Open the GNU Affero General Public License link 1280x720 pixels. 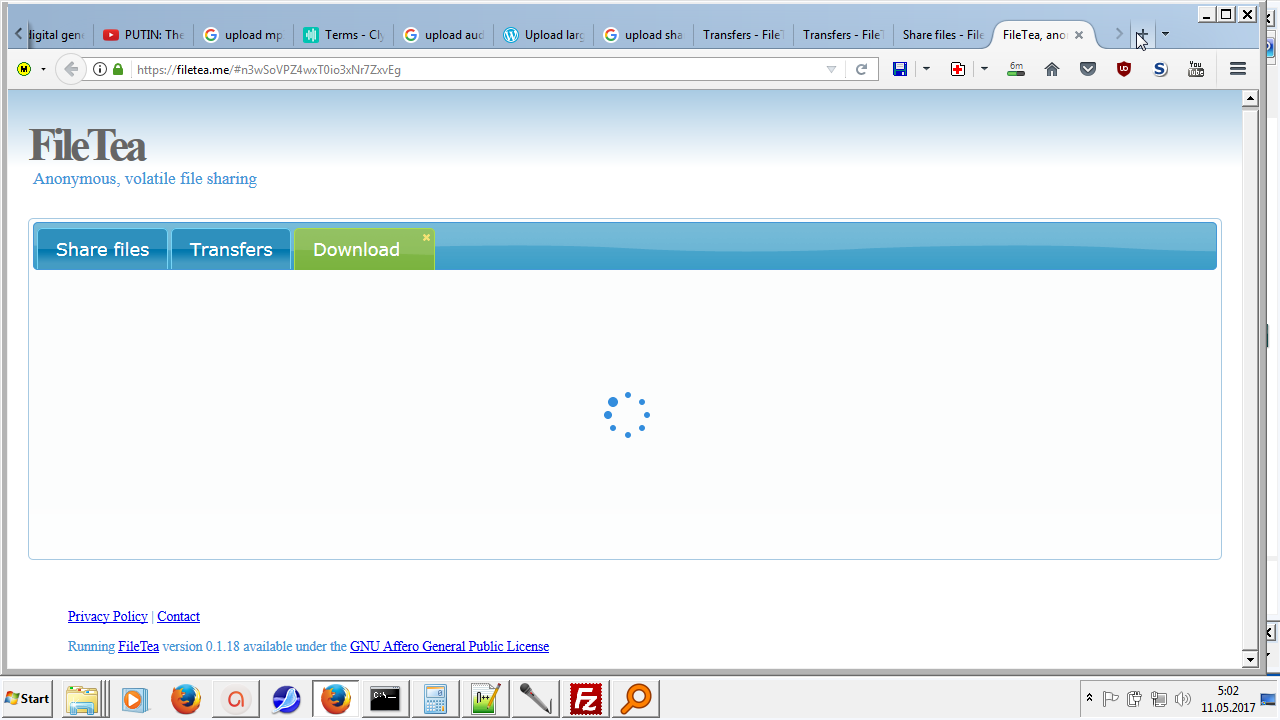tap(449, 647)
